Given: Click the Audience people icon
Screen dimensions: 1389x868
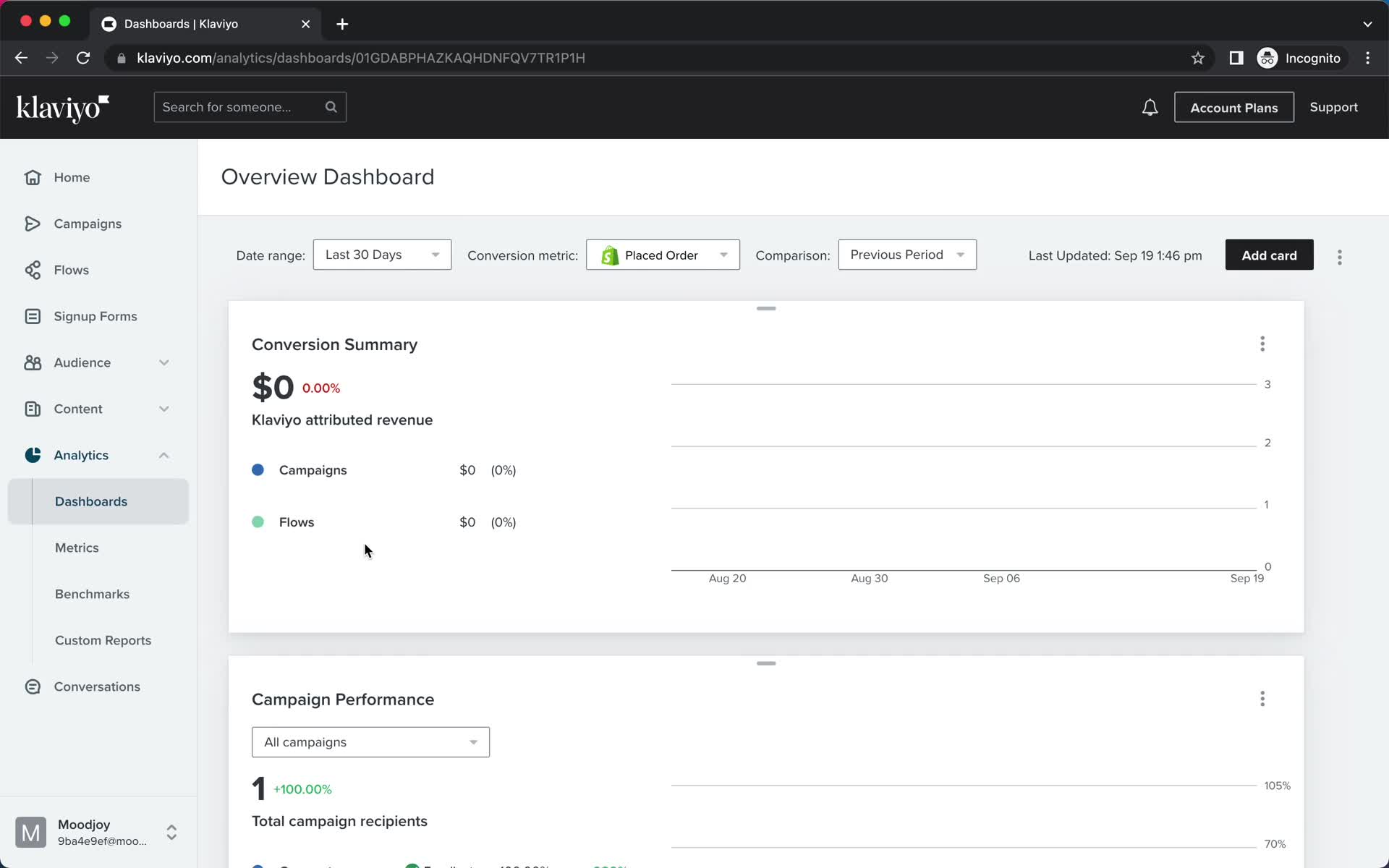Looking at the screenshot, I should point(33,362).
